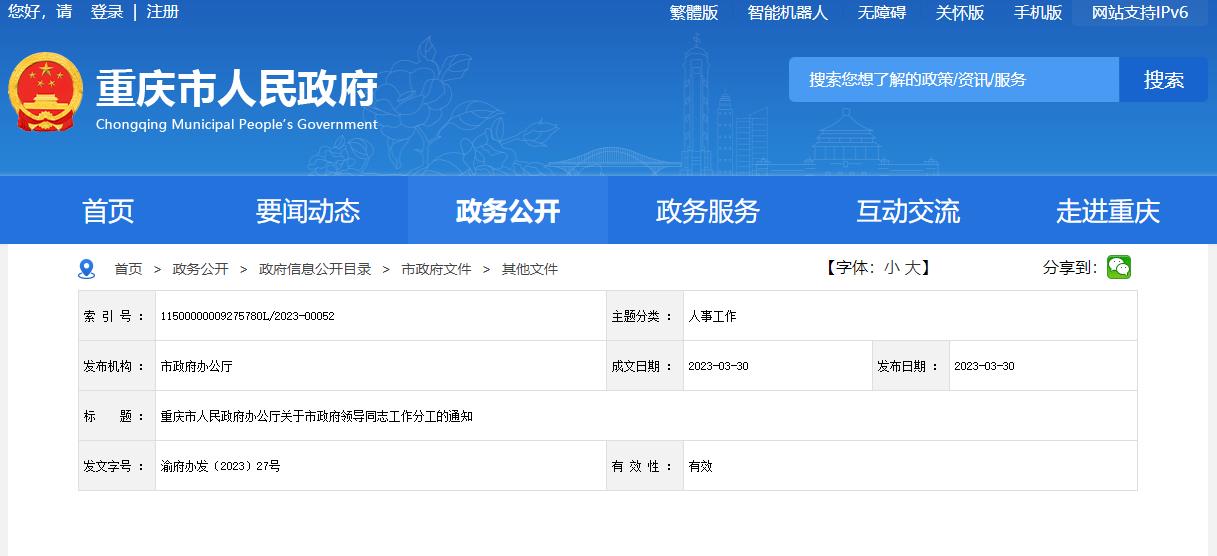Click the blue location pin icon
The width and height of the screenshot is (1217, 556).
pyautogui.click(x=86, y=269)
